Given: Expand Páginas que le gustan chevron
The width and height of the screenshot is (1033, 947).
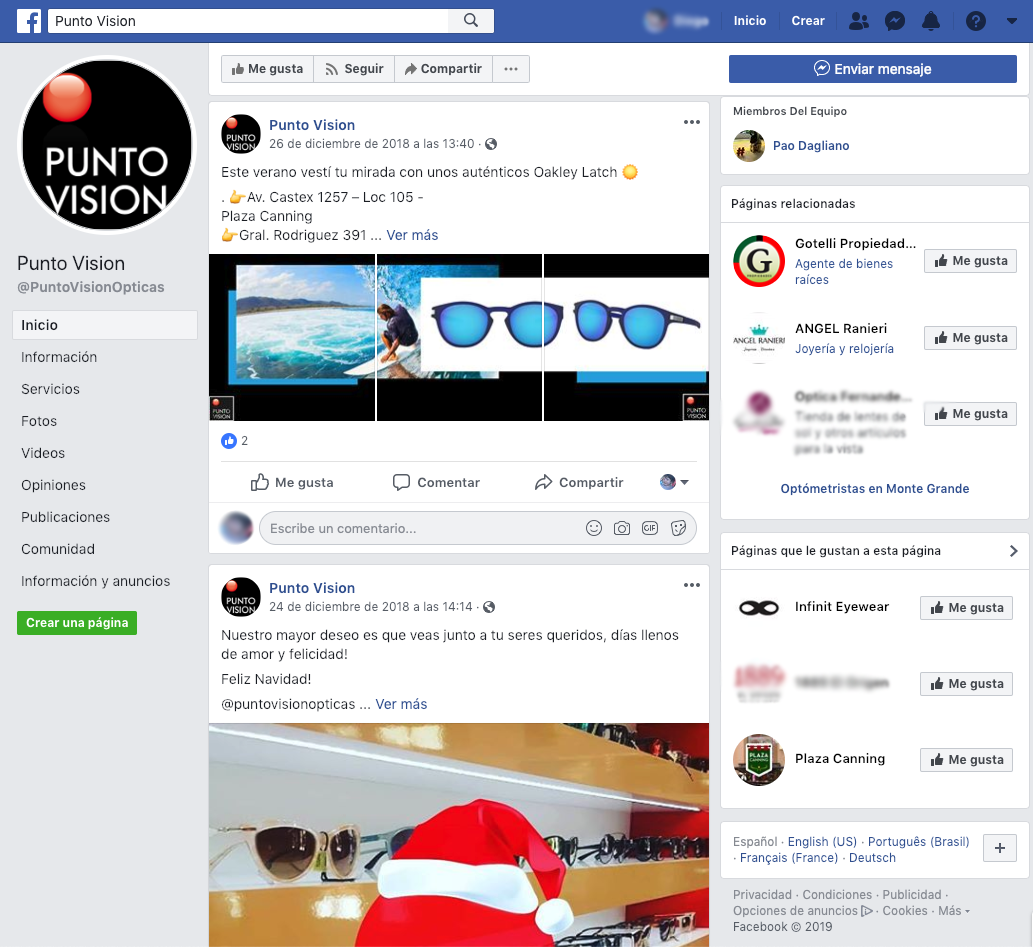Looking at the screenshot, I should [1013, 550].
